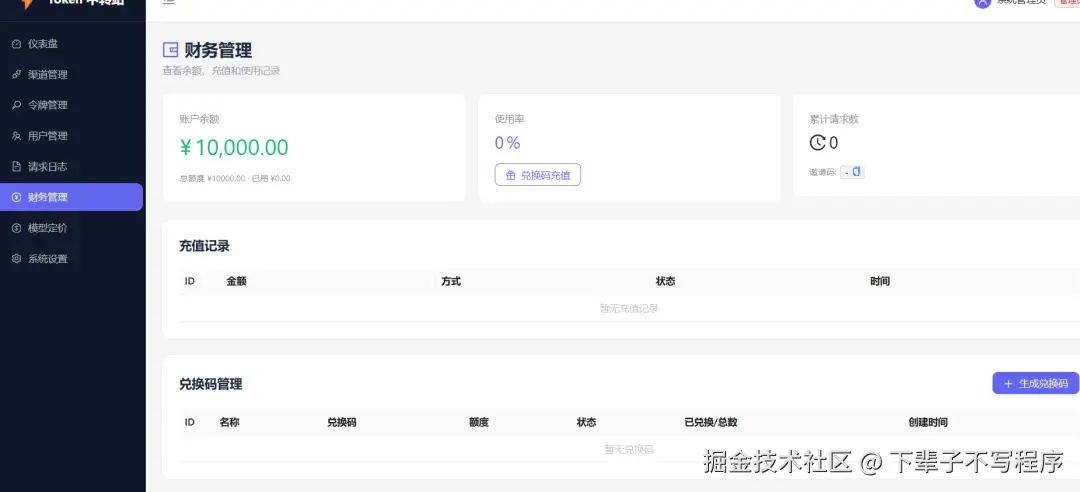Click the 充值记录 section heading
1080x492 pixels.
pos(205,246)
